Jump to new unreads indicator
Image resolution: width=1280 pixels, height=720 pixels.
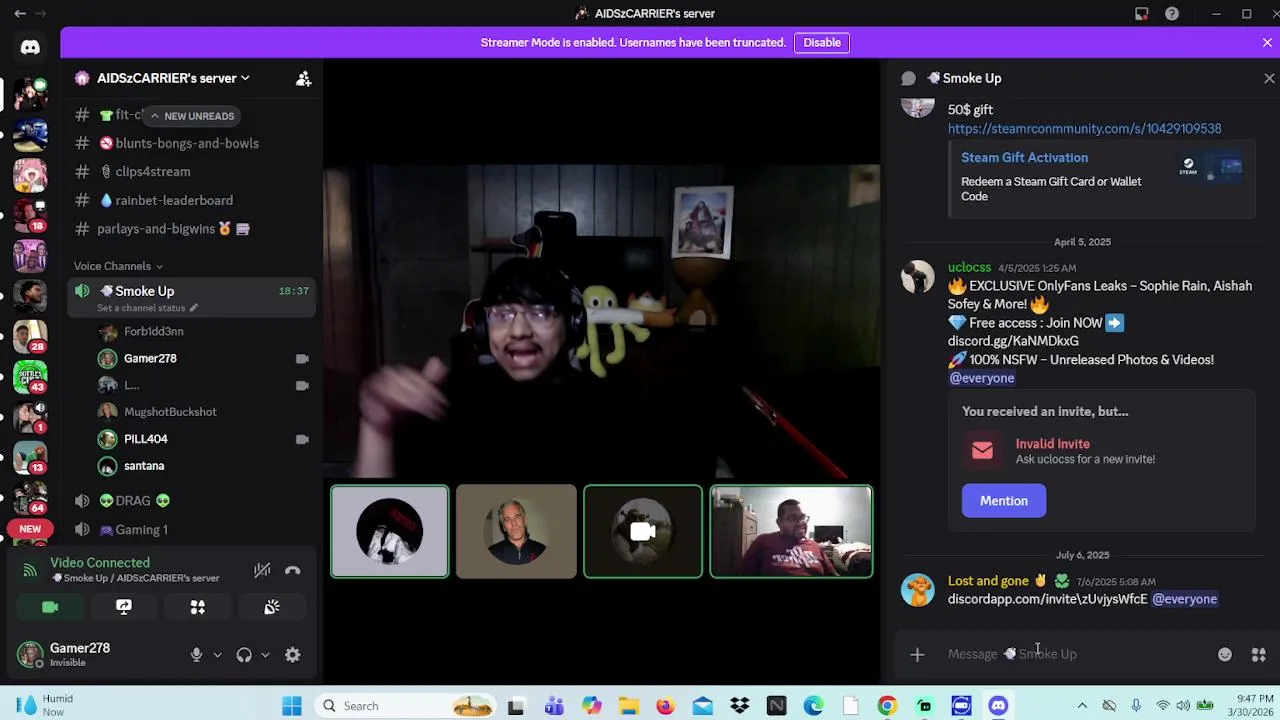click(x=192, y=116)
